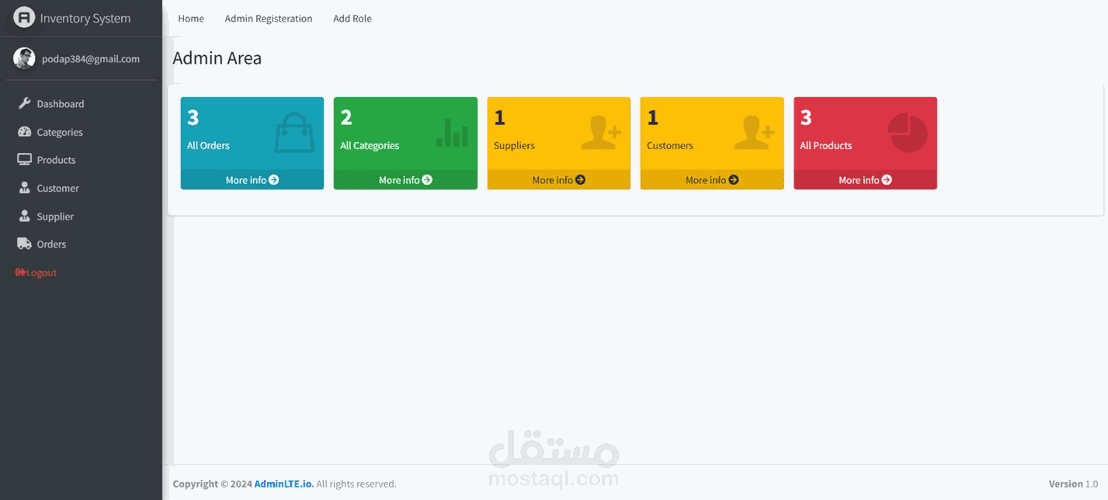
Task: Click the shopping bag icon on All Orders card
Action: pos(294,133)
